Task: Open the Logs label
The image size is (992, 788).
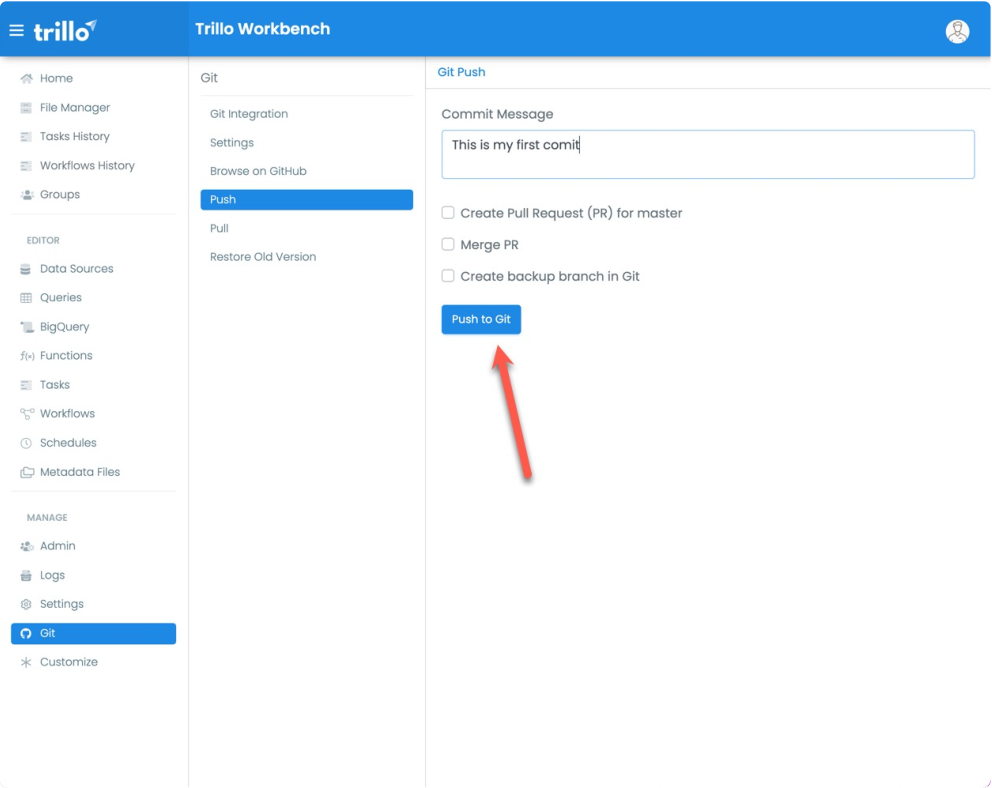Action: (x=53, y=575)
